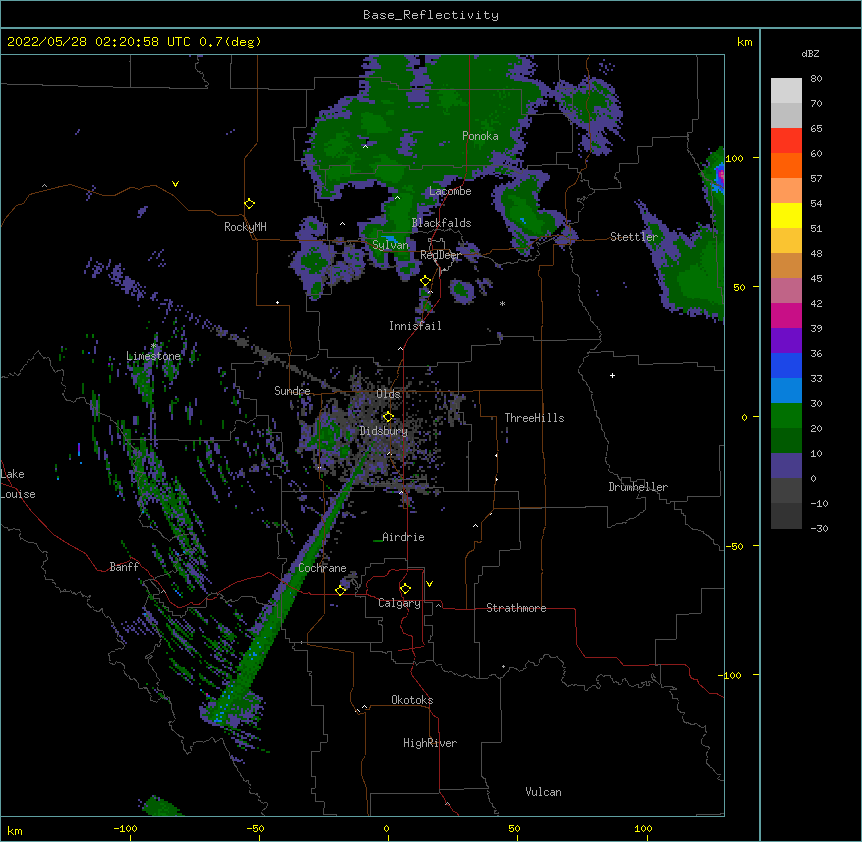
Task: Click the 57 value in the dBZ legend
Action: (816, 179)
